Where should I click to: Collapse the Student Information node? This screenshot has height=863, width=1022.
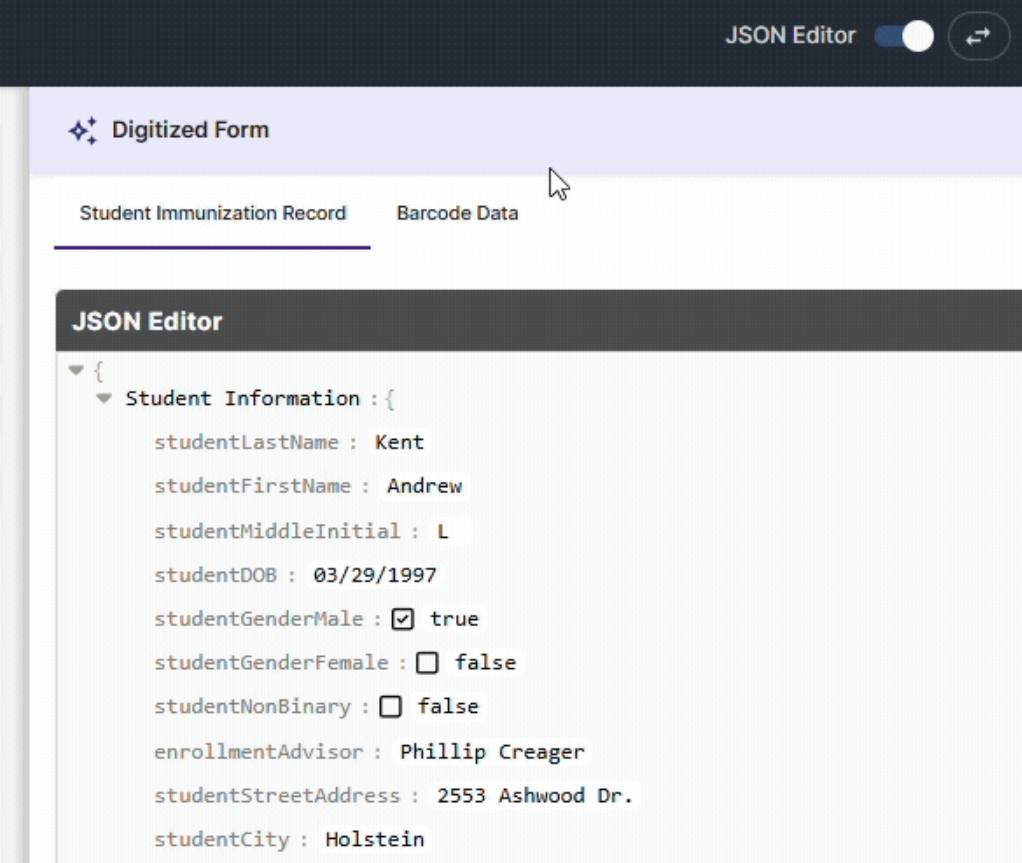104,399
